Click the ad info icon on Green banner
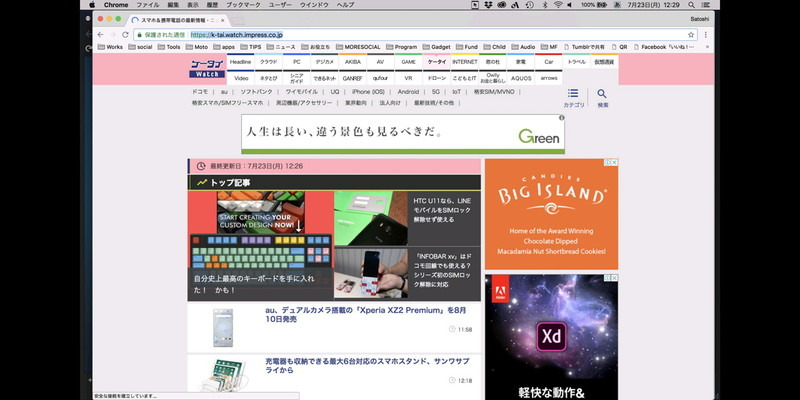 (x=562, y=117)
